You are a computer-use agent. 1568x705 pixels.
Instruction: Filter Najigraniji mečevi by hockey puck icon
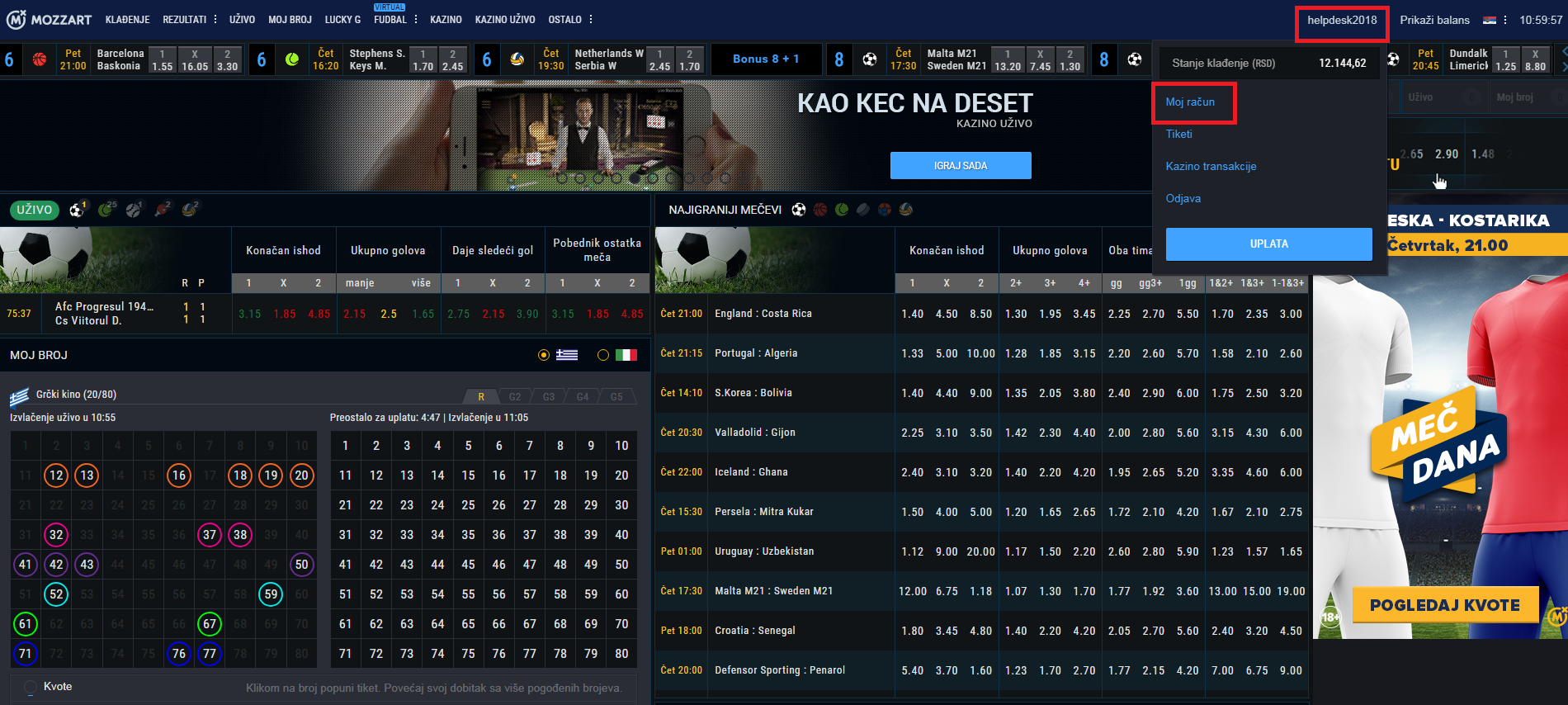pyautogui.click(x=863, y=210)
